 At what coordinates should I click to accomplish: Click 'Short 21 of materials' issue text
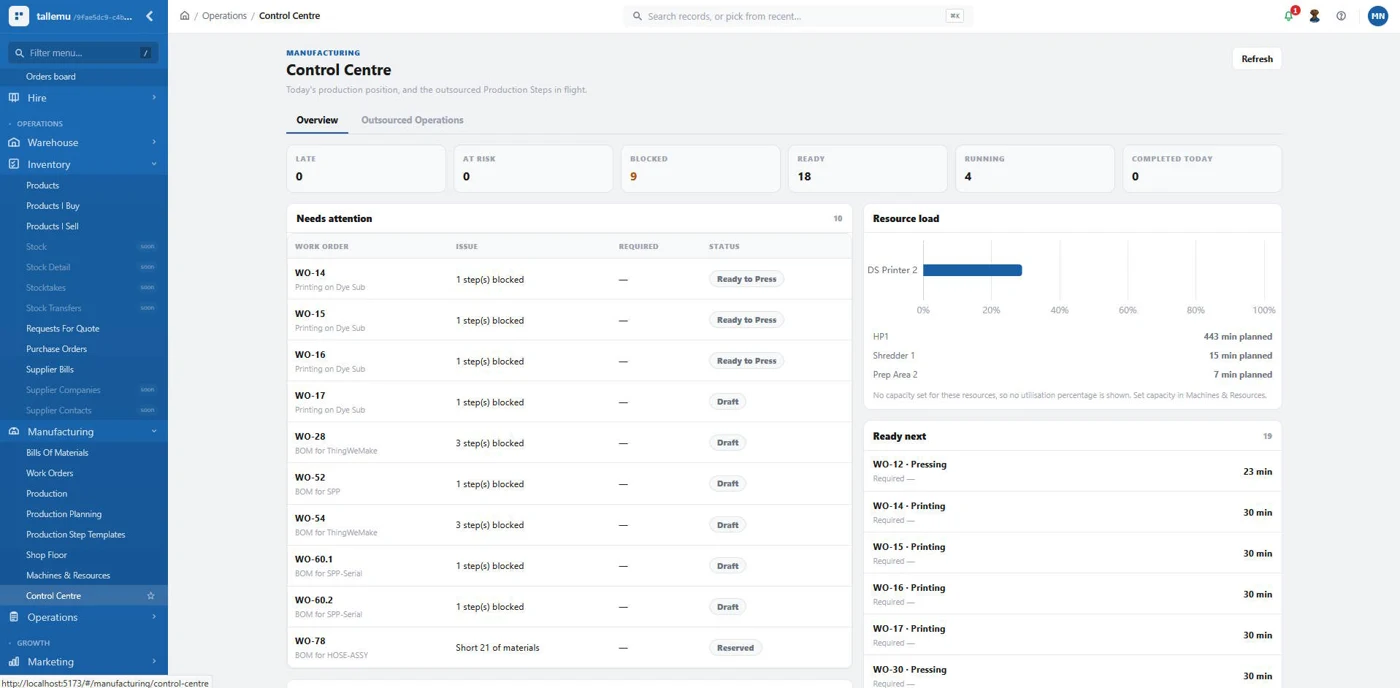tap(498, 648)
